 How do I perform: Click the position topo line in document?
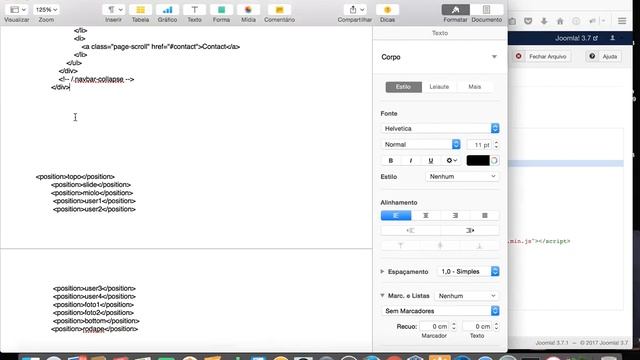[75, 177]
